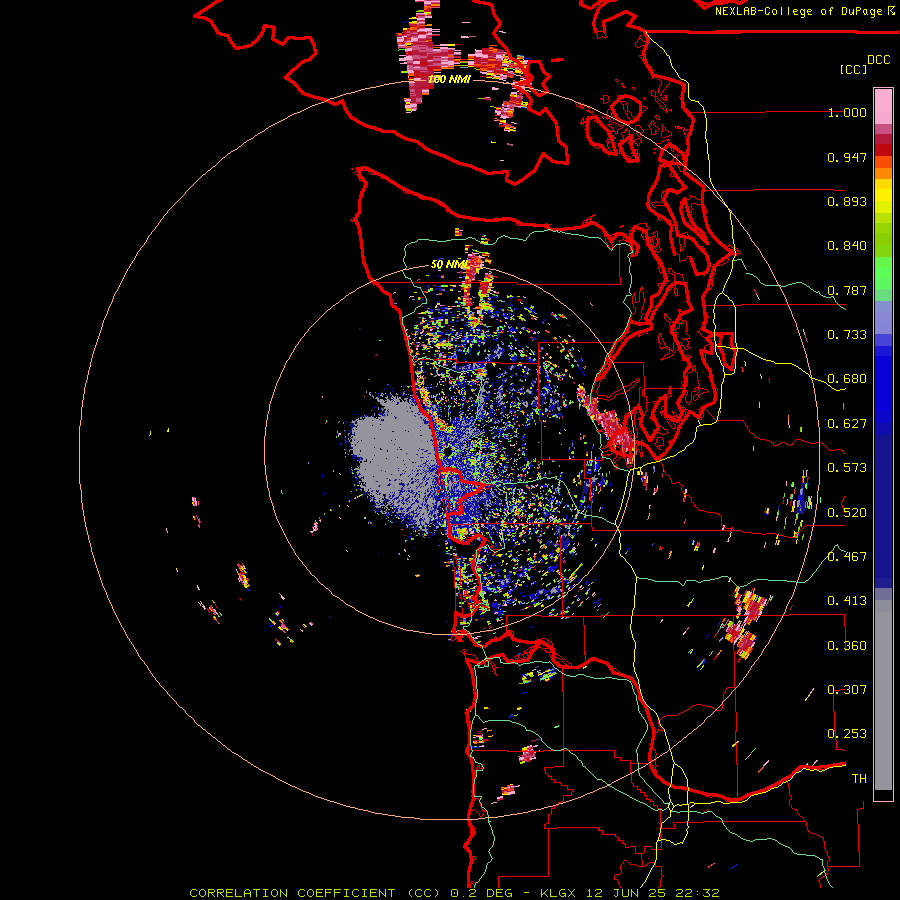Viewport: 900px width, 900px height.
Task: Pick the large gray segment of the color bar
Action: tap(883, 695)
